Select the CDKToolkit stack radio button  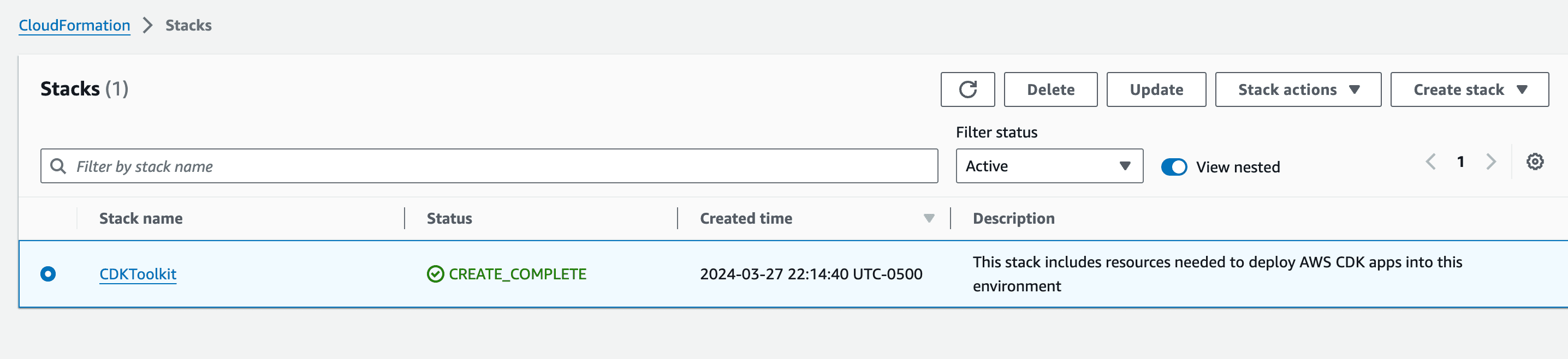click(x=48, y=274)
